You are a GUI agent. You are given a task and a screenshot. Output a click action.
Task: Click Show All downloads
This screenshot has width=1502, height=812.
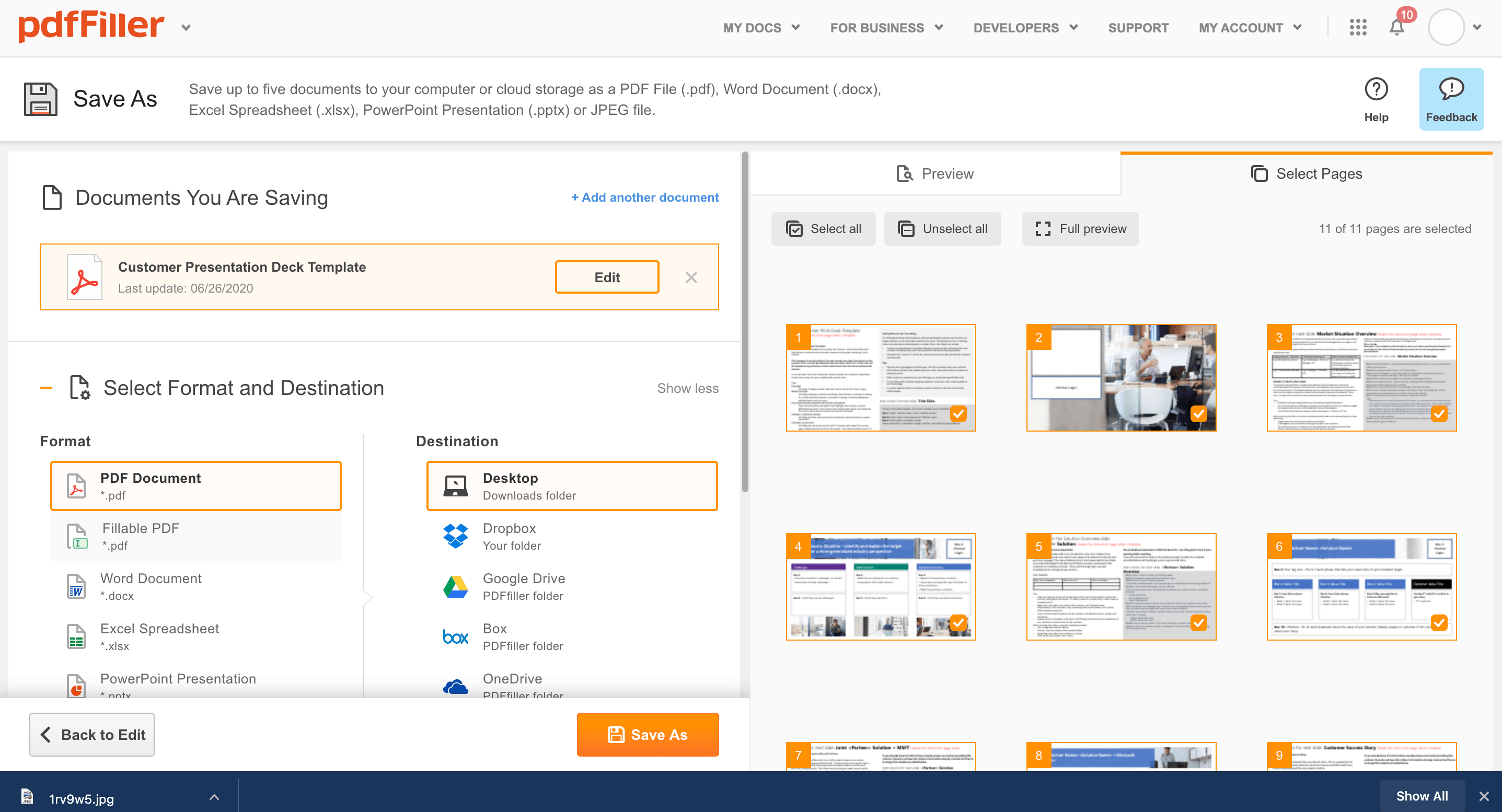(1422, 796)
